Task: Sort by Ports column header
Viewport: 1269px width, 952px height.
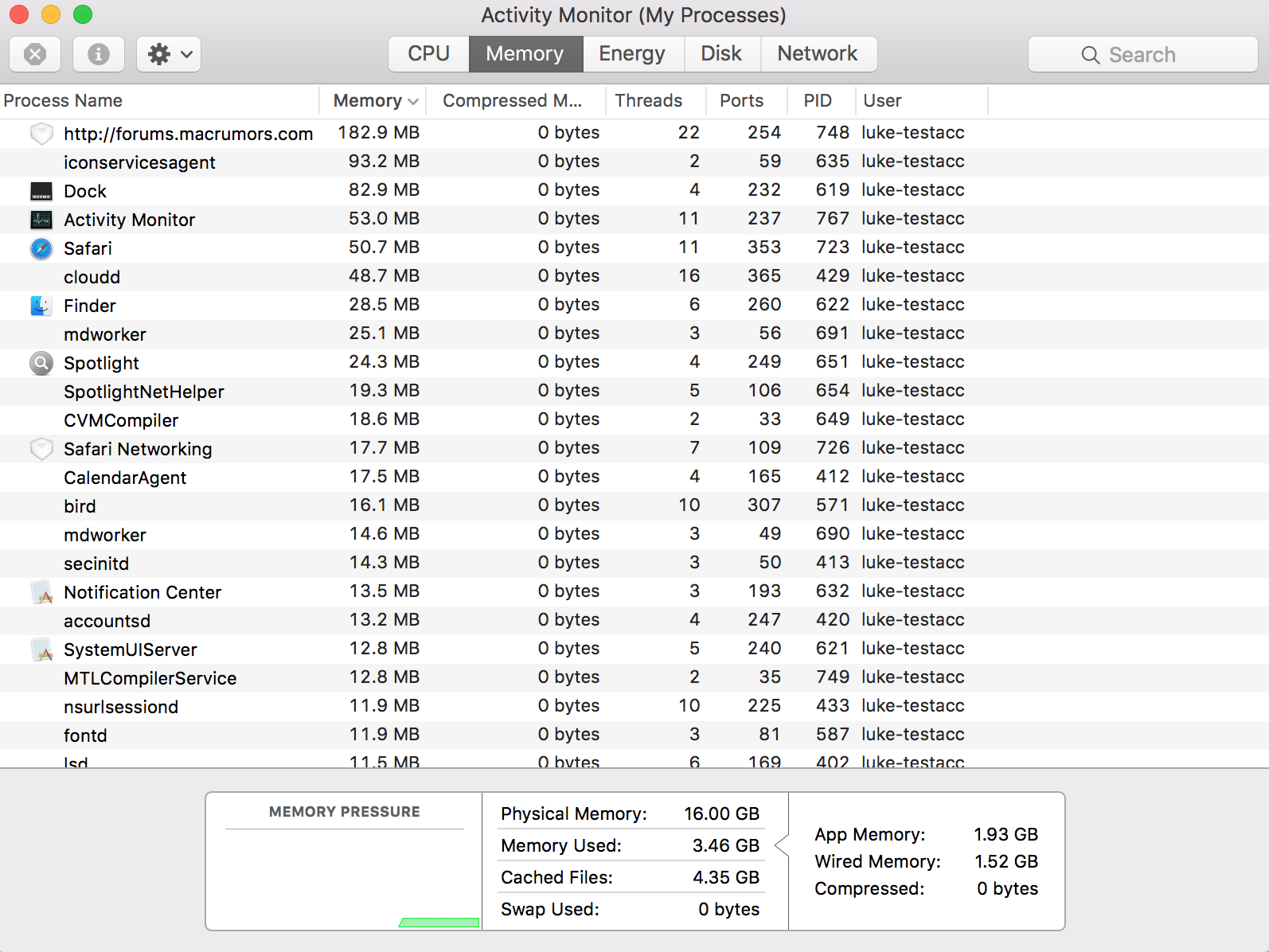Action: 747,101
